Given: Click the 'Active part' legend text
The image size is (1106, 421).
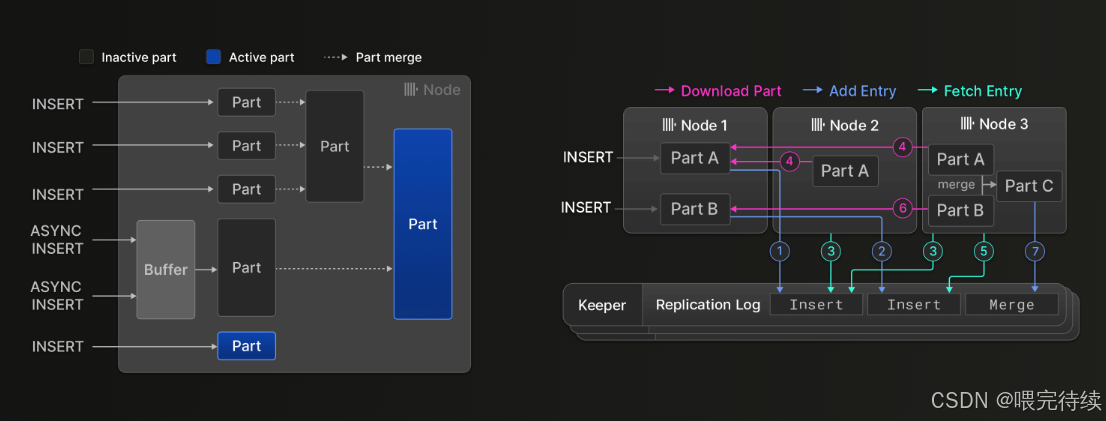Looking at the screenshot, I should coord(262,57).
